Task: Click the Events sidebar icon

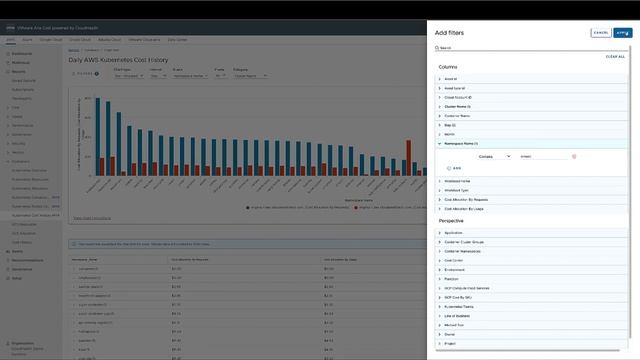Action: [8, 251]
